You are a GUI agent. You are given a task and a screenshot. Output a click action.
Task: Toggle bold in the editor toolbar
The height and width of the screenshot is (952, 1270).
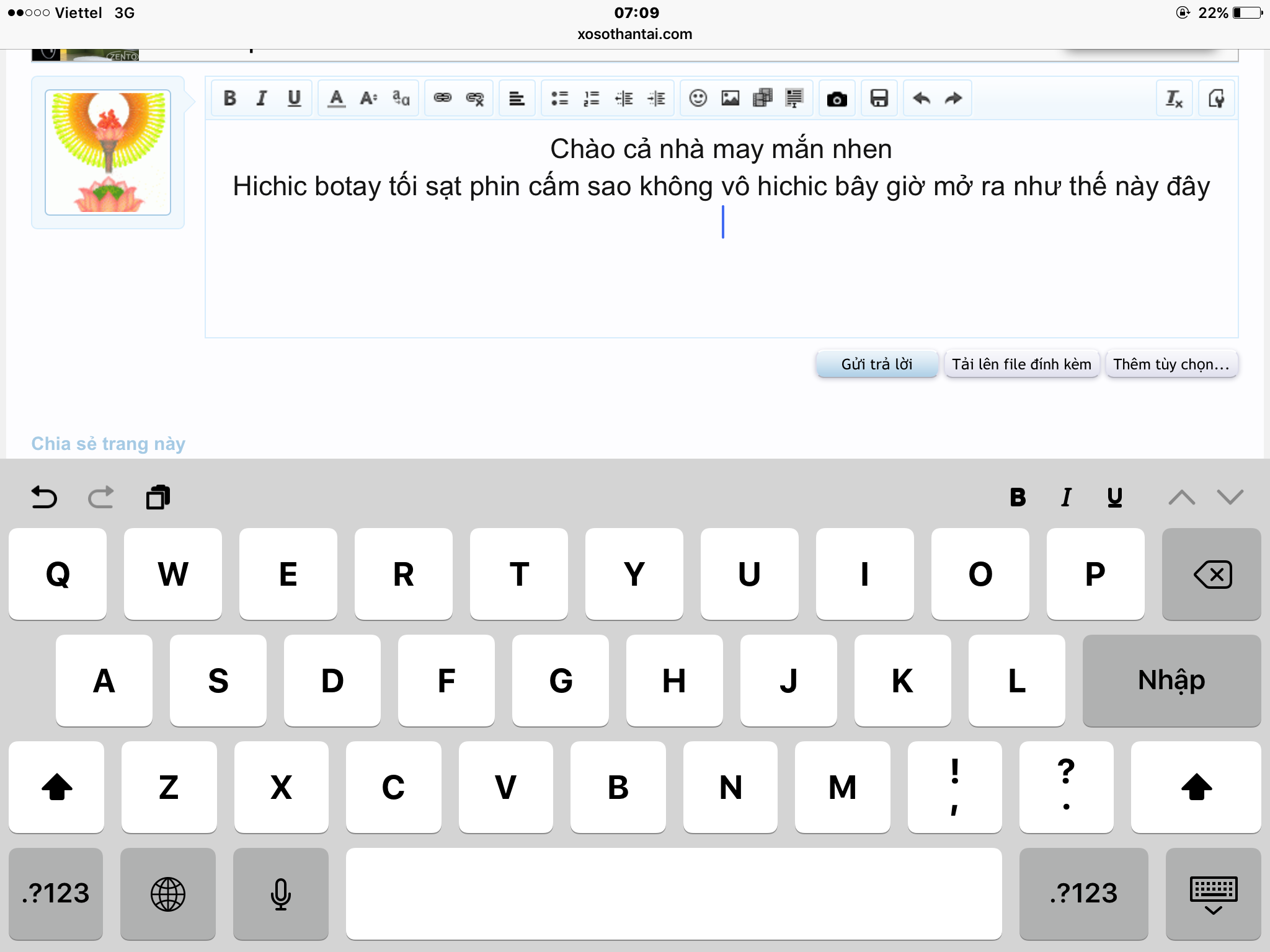(x=229, y=98)
